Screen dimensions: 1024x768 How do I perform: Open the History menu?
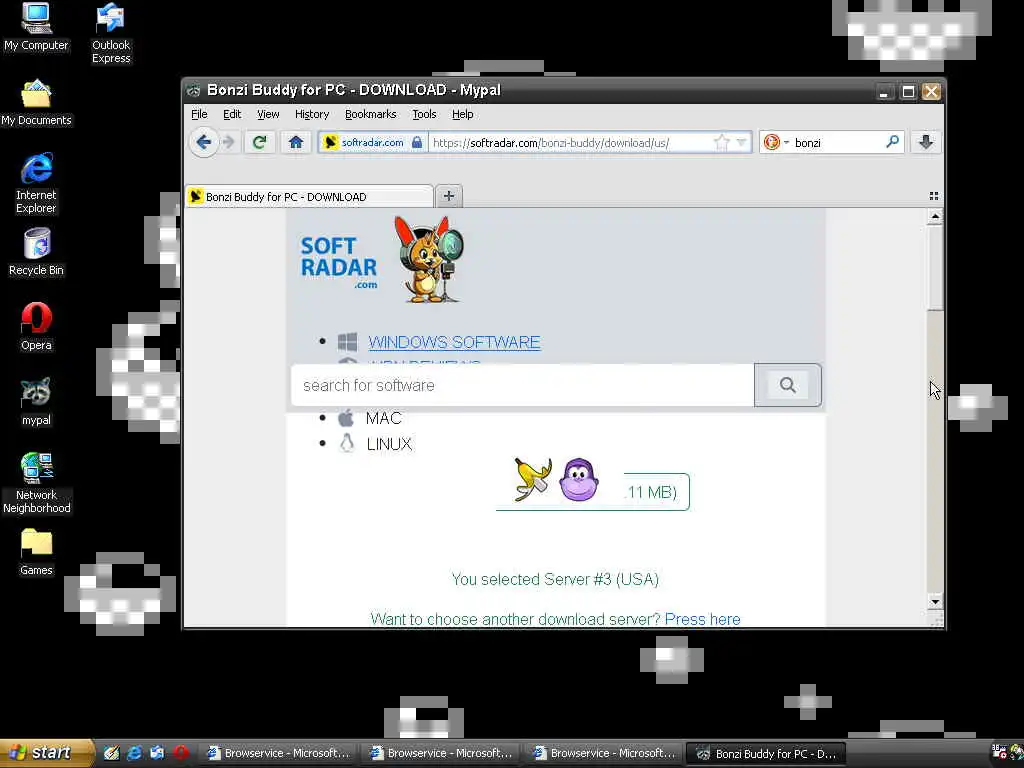pyautogui.click(x=312, y=114)
